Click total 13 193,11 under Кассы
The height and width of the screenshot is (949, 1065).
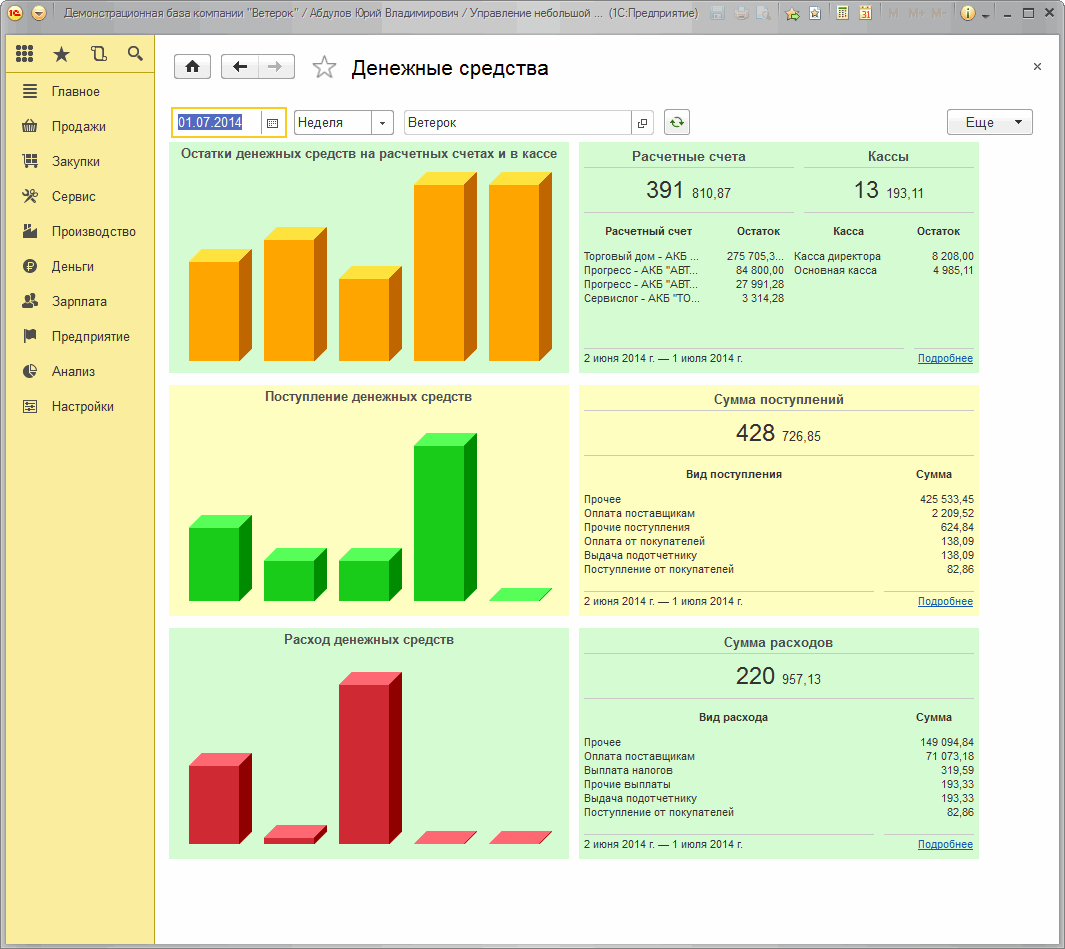pyautogui.click(x=888, y=191)
